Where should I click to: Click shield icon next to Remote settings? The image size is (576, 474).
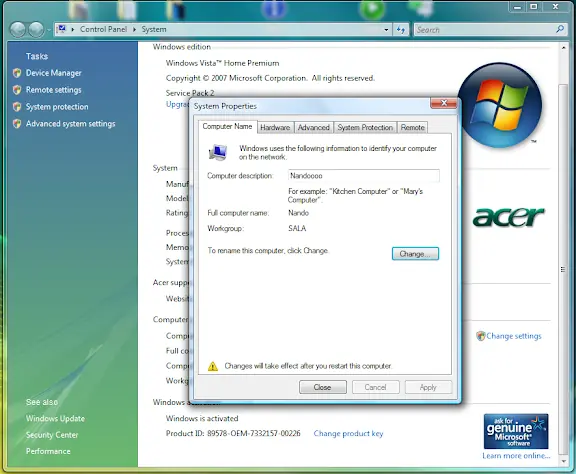tap(17, 90)
